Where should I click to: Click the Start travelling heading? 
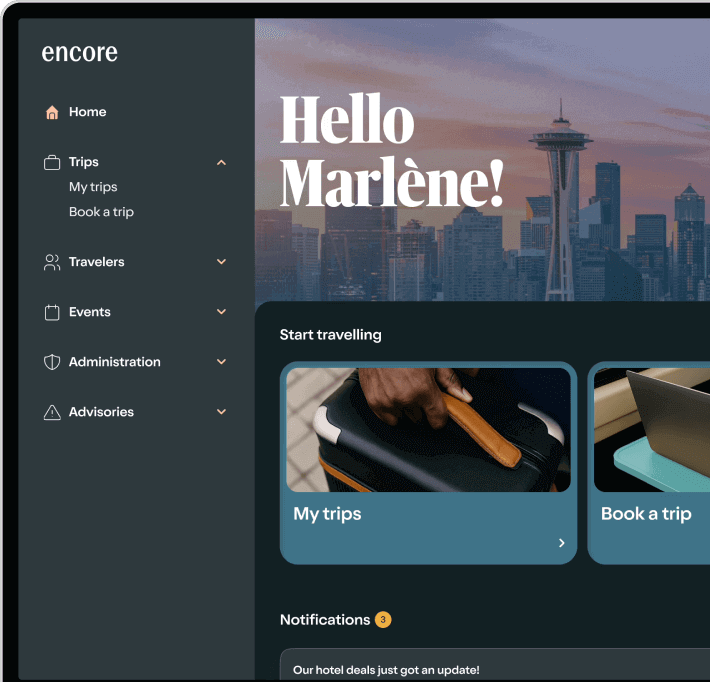[331, 335]
